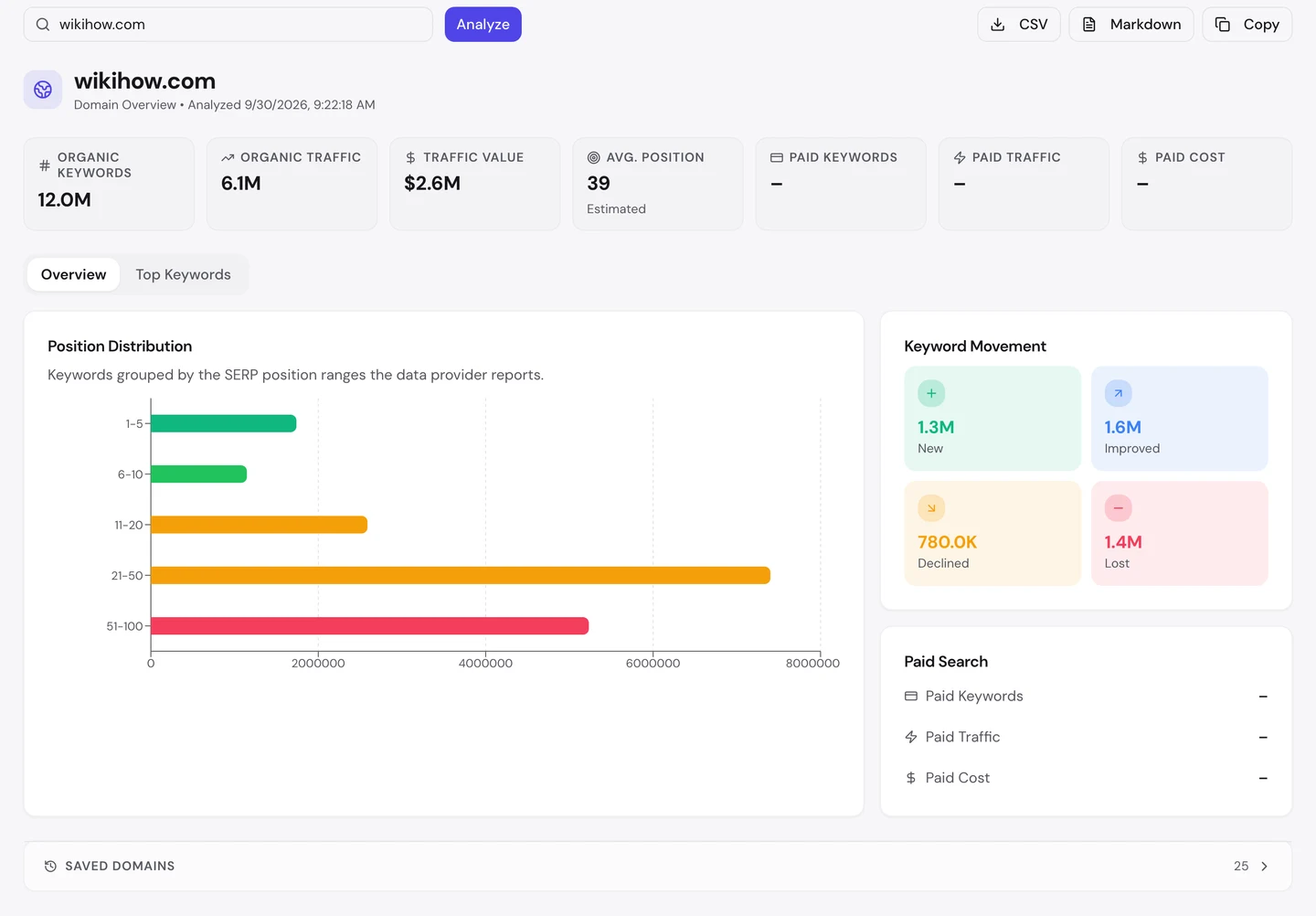Click the 1.4M Lost keywords value
This screenshot has width=1316, height=916.
pos(1123,542)
